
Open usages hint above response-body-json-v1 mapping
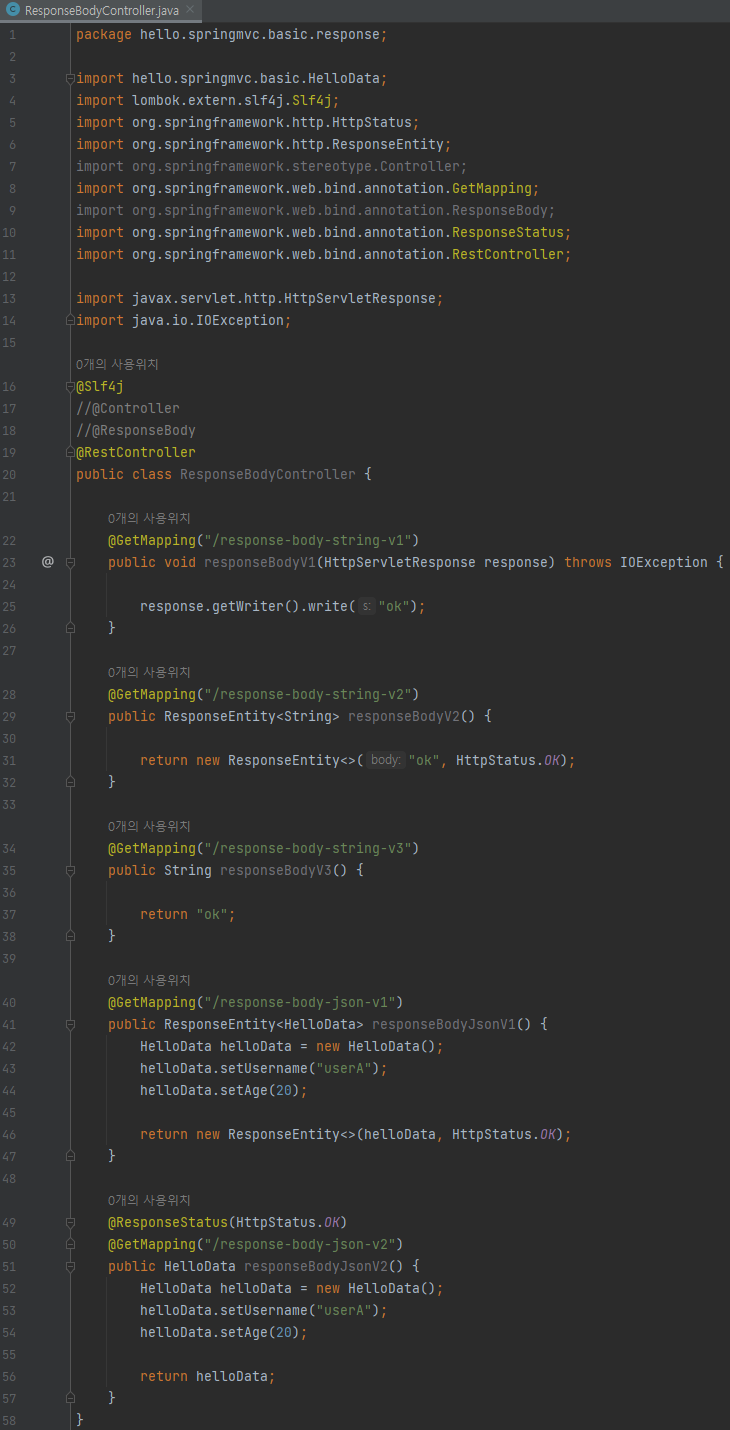point(149,980)
